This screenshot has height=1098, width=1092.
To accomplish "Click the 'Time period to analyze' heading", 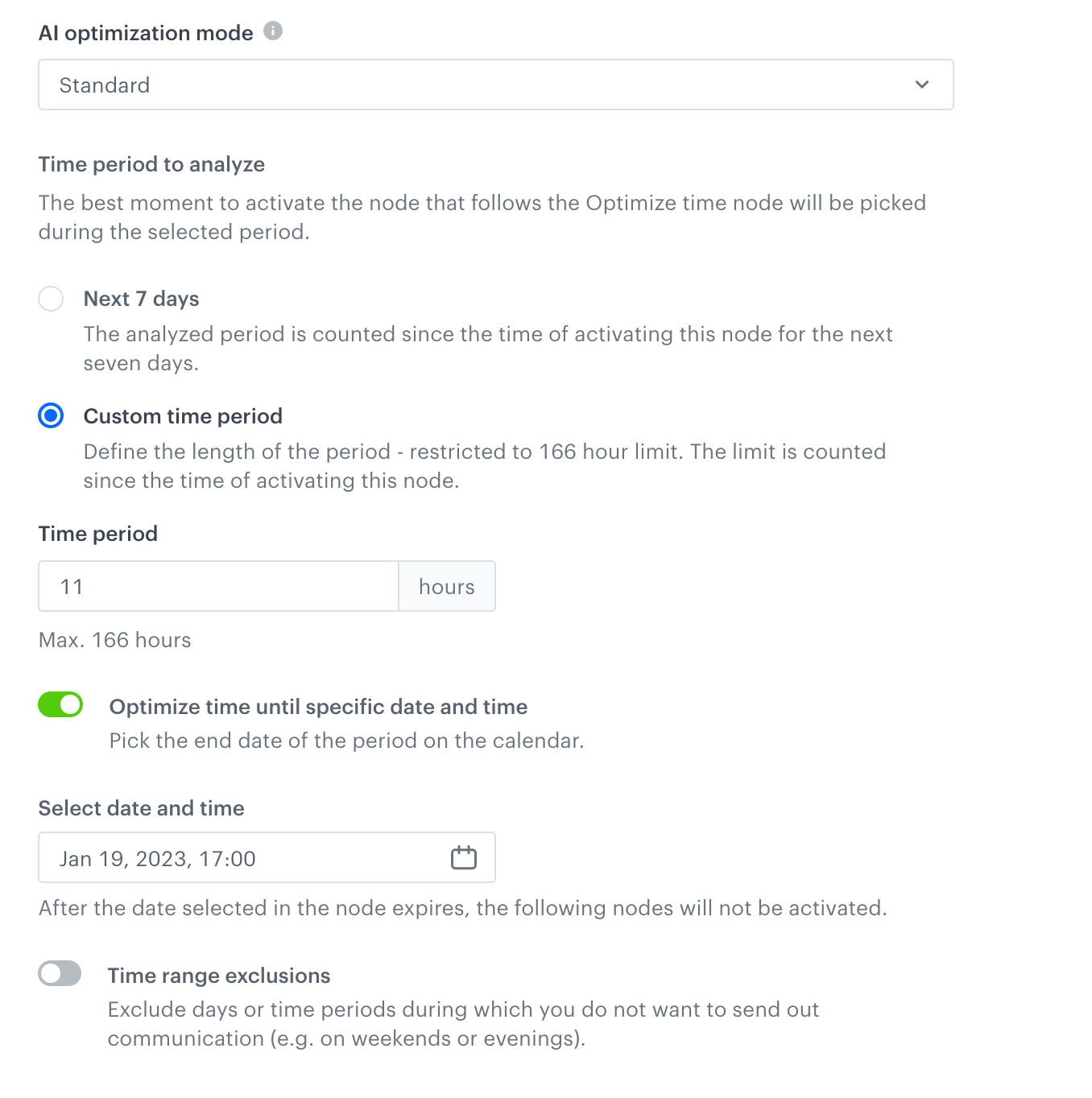I will [x=151, y=164].
